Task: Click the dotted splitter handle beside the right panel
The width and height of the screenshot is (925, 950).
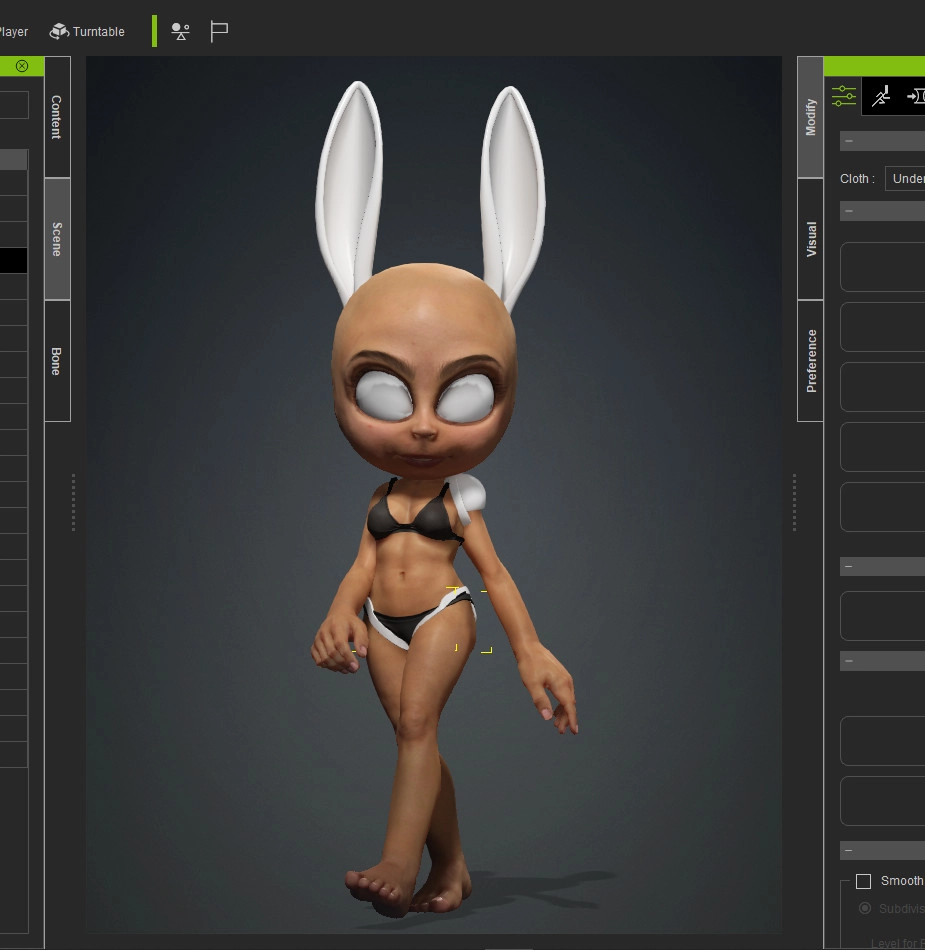Action: tap(794, 502)
